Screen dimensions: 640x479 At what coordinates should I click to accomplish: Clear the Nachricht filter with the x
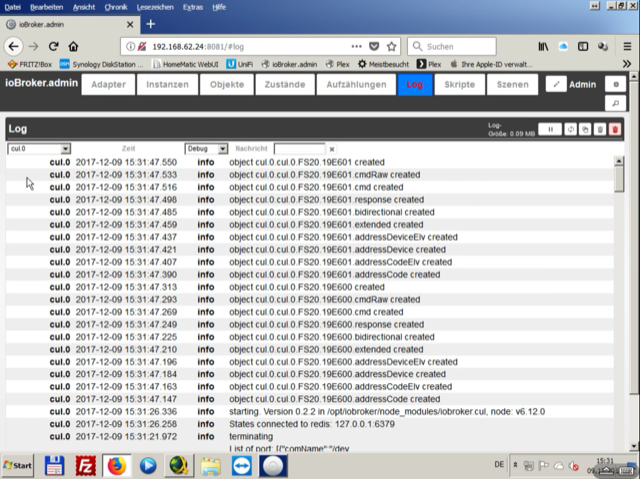[x=332, y=149]
